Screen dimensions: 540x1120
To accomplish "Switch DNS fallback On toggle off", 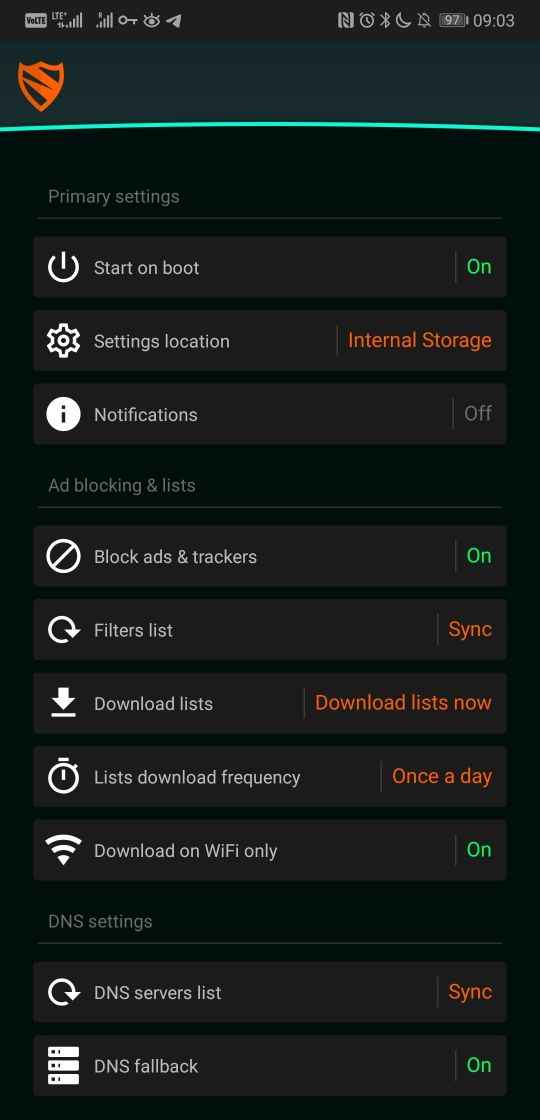I will click(x=479, y=1065).
